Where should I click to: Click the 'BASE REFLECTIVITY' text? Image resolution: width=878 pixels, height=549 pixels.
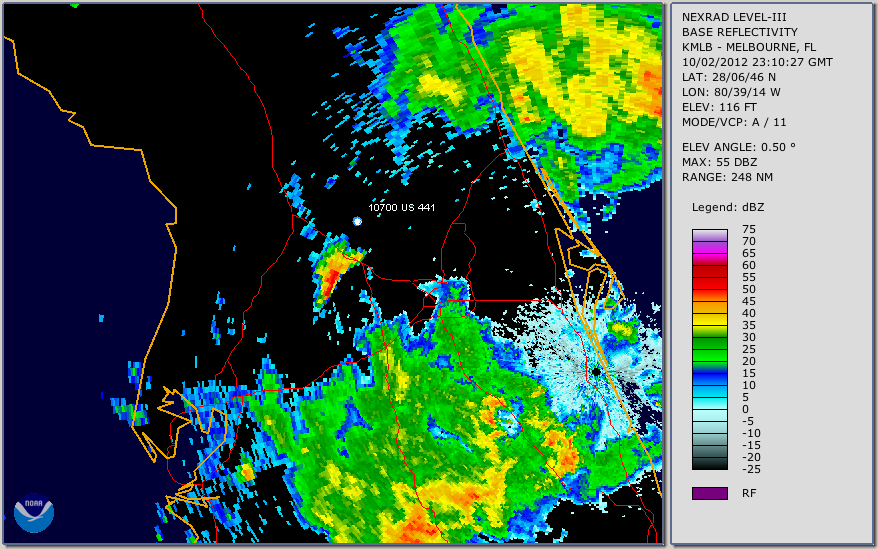click(740, 32)
